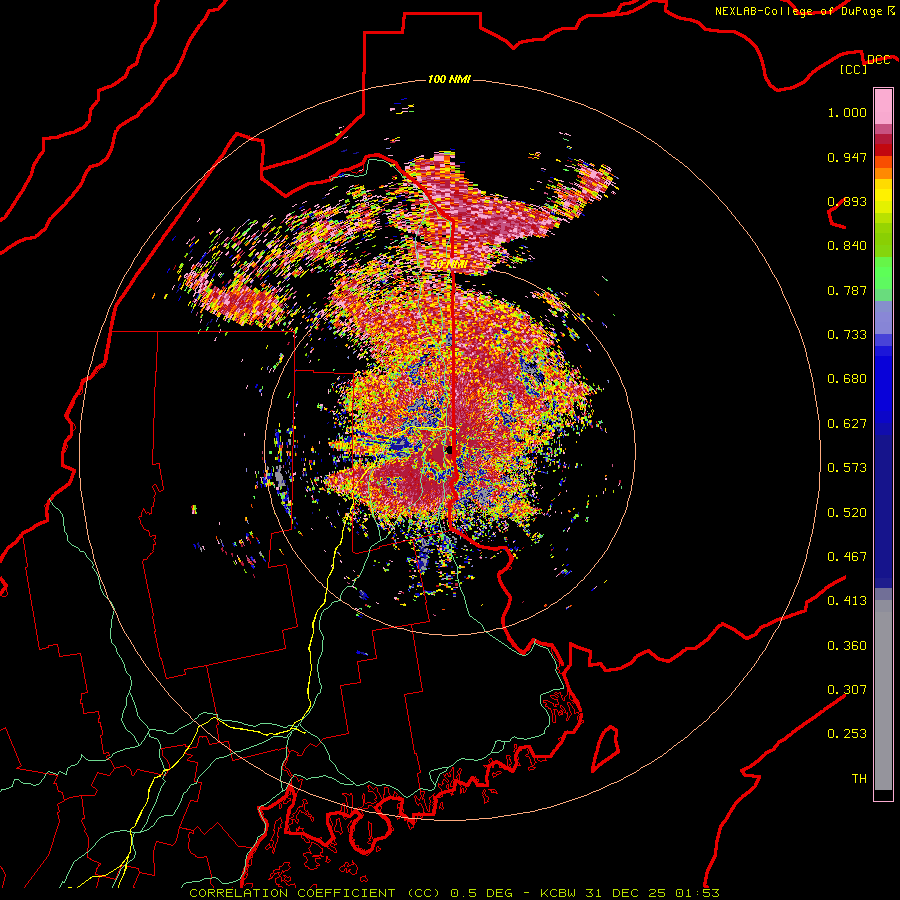
Task: Click the 01:53 timestamp text
Action: (697, 893)
